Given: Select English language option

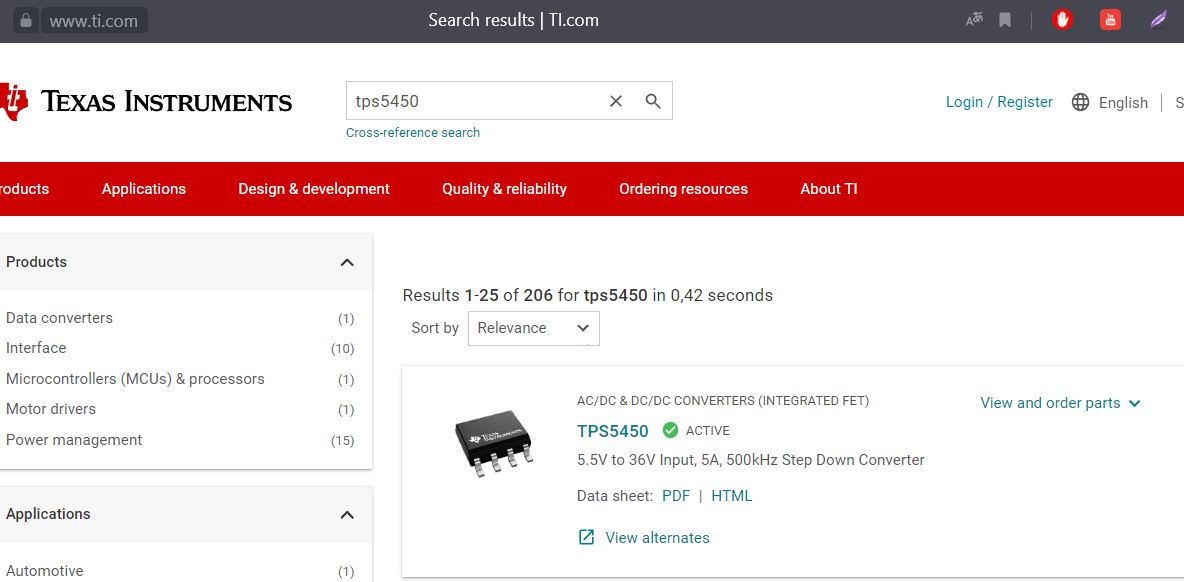Looking at the screenshot, I should [1123, 103].
